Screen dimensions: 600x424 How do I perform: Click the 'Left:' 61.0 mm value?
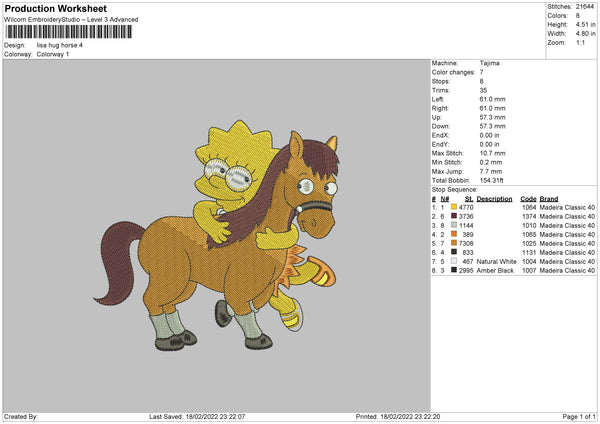(x=492, y=99)
